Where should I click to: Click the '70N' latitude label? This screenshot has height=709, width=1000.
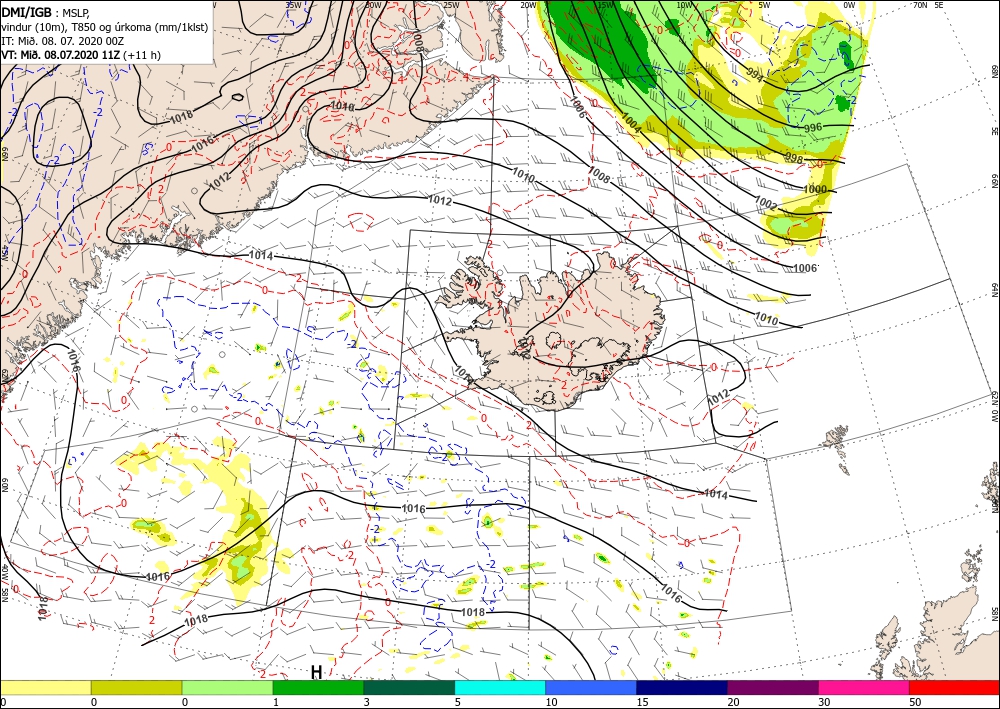(x=920, y=5)
